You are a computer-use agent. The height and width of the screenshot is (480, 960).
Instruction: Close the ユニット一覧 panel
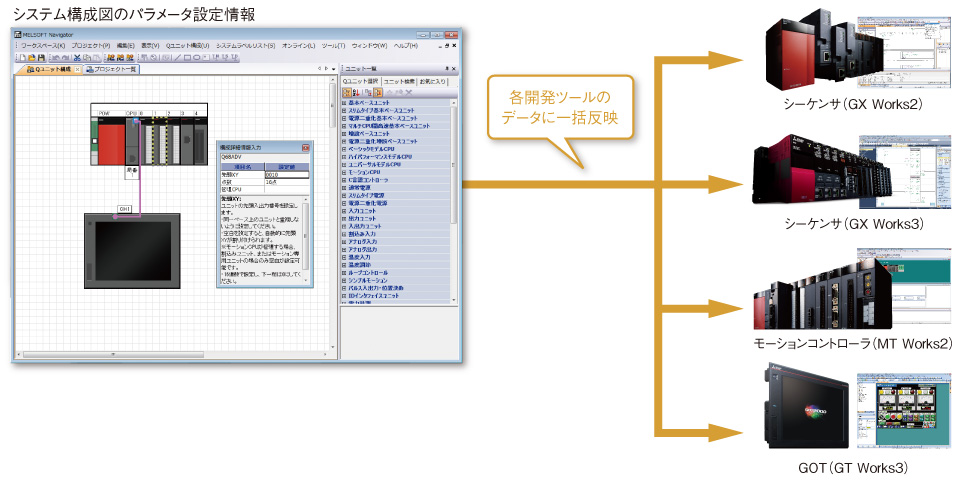coord(454,69)
